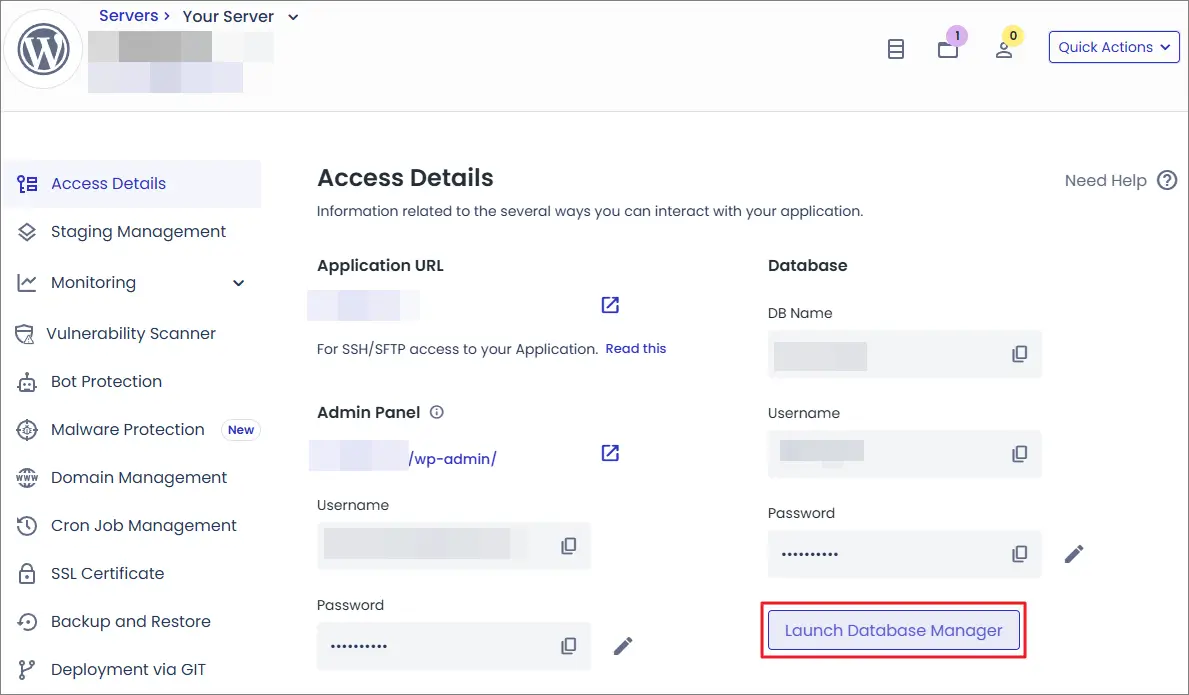Open the Quick Actions dropdown
Viewport: 1189px width, 695px height.
[1114, 47]
